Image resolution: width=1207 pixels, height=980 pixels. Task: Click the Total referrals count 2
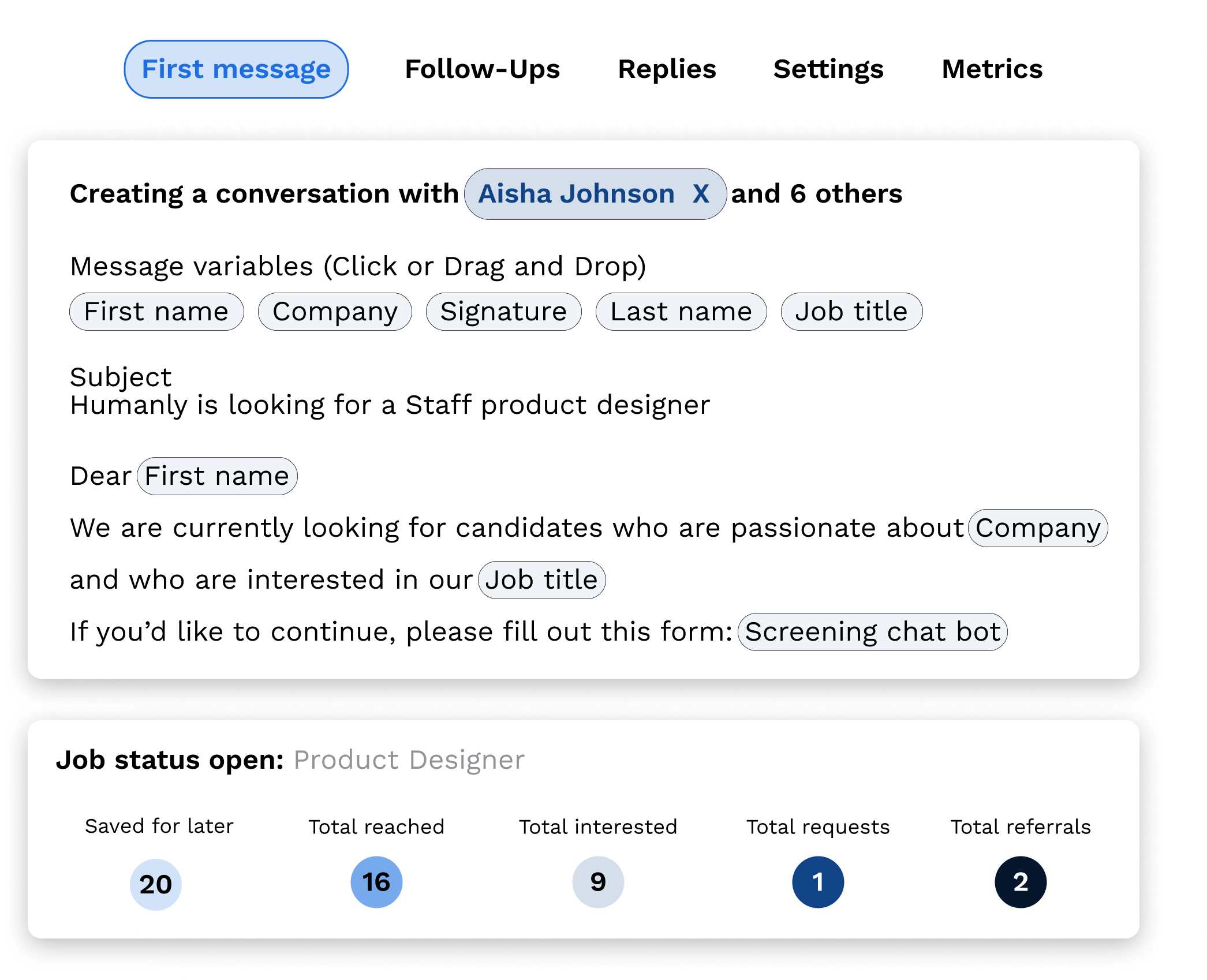point(1021,882)
